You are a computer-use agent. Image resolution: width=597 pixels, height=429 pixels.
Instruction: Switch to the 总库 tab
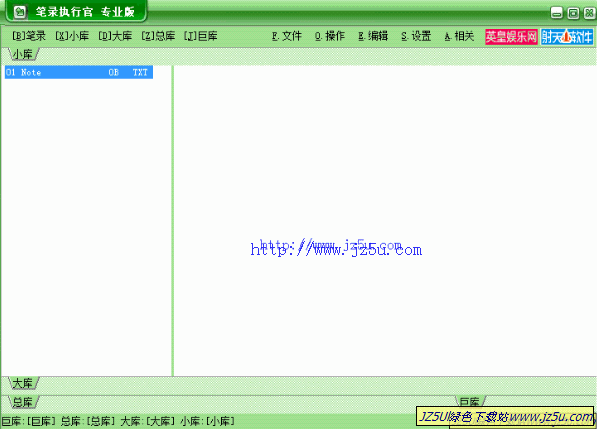tap(23, 402)
